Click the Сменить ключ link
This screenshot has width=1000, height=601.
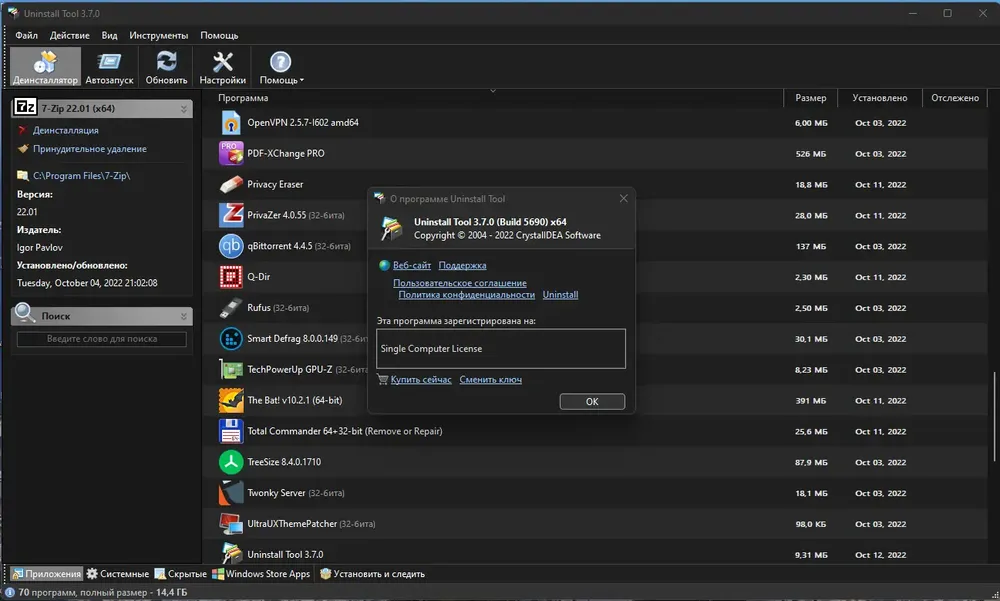pyautogui.click(x=490, y=380)
